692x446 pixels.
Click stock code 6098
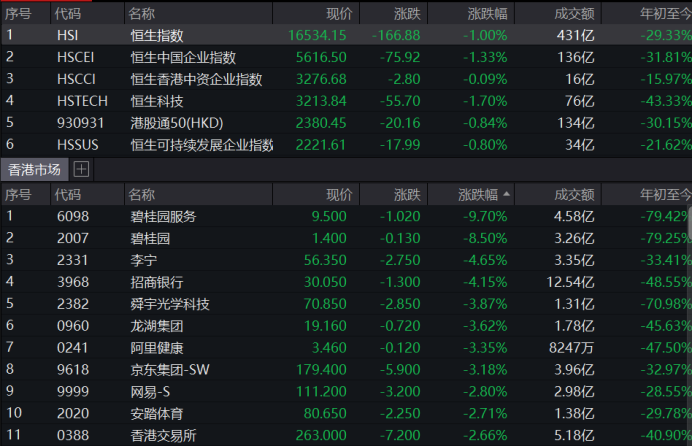click(73, 216)
